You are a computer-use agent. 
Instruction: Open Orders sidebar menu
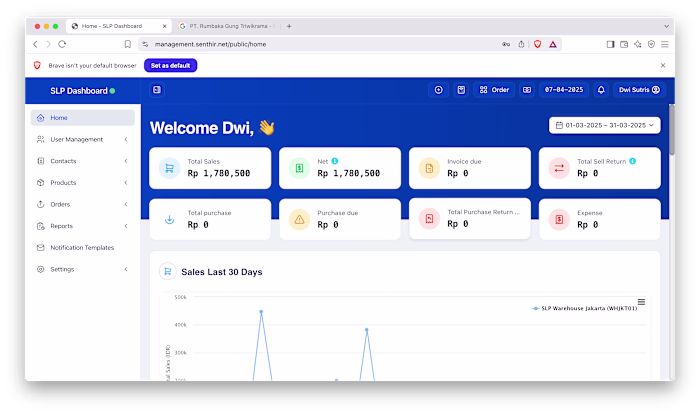pos(83,205)
